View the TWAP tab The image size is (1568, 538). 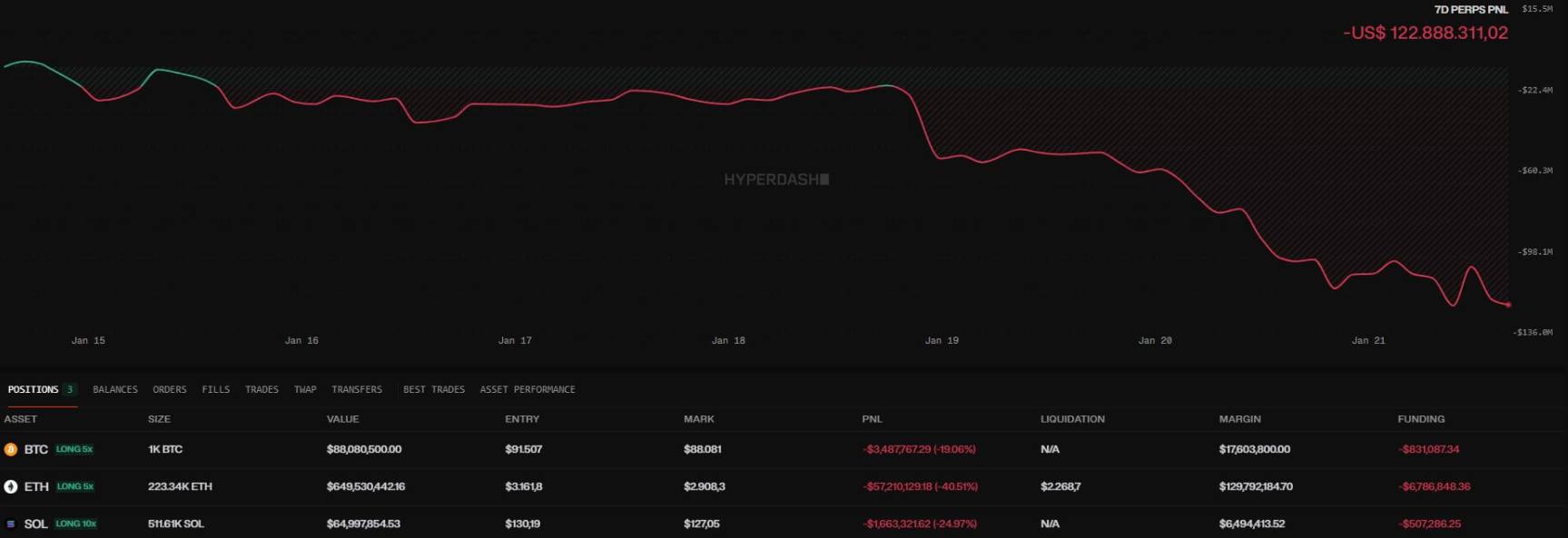pyautogui.click(x=305, y=389)
